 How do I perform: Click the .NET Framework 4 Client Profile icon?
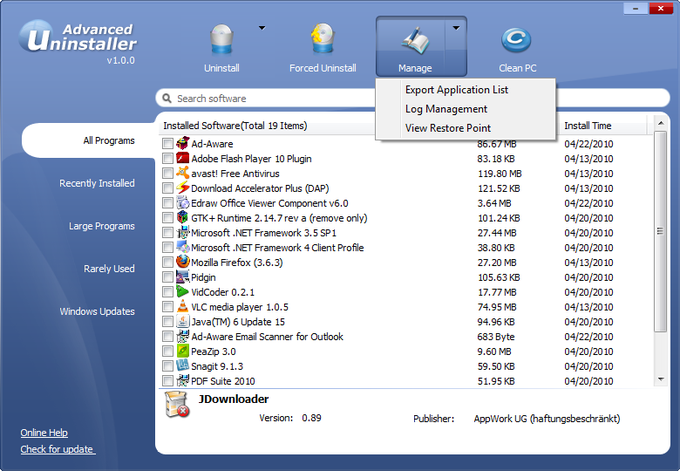[x=183, y=247]
